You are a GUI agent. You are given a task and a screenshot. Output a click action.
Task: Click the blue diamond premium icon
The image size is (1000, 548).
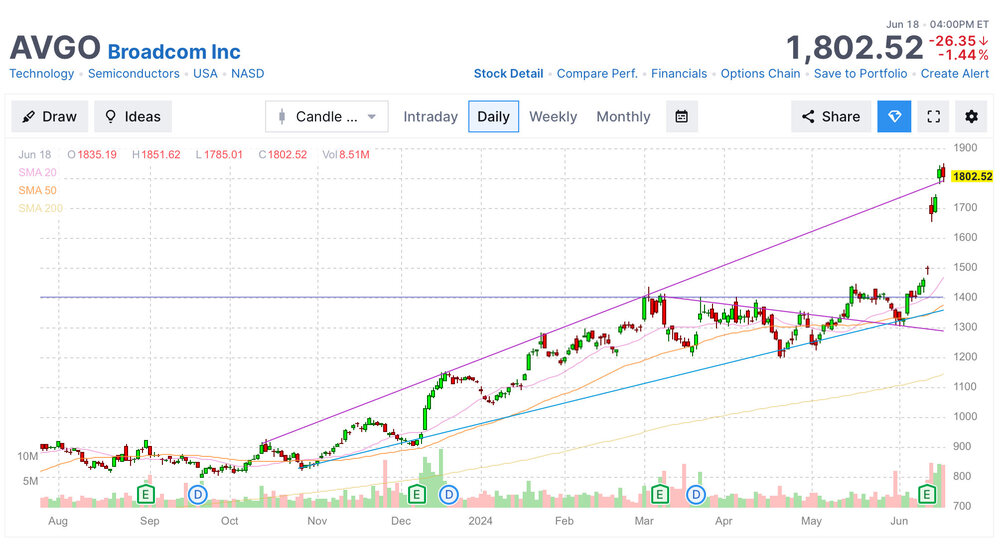click(894, 116)
